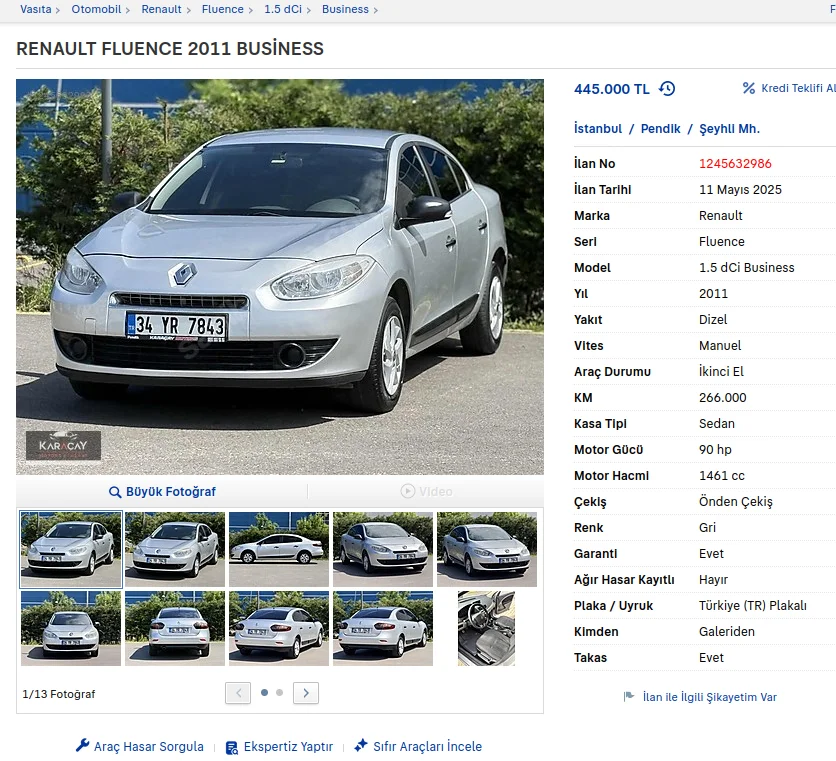
Task: Select side profile car thumbnail
Action: tap(279, 549)
